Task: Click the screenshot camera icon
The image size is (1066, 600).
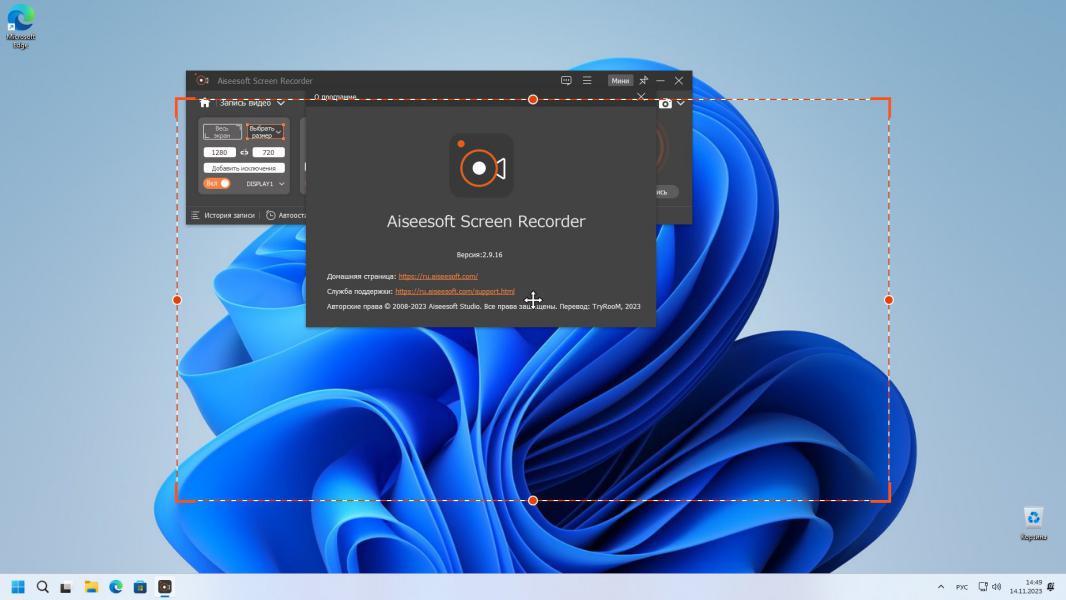Action: tap(666, 103)
